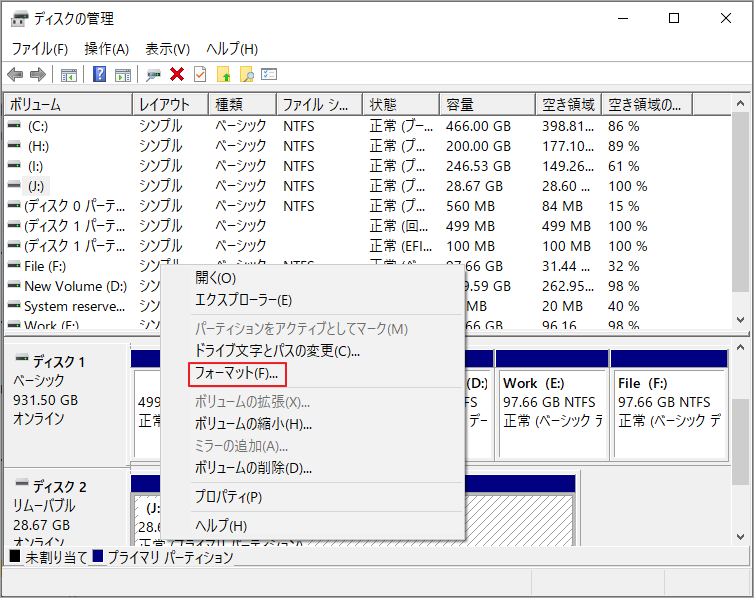The image size is (754, 598).
Task: Choose ヘルプ(H) in context menu
Action: (x=221, y=526)
